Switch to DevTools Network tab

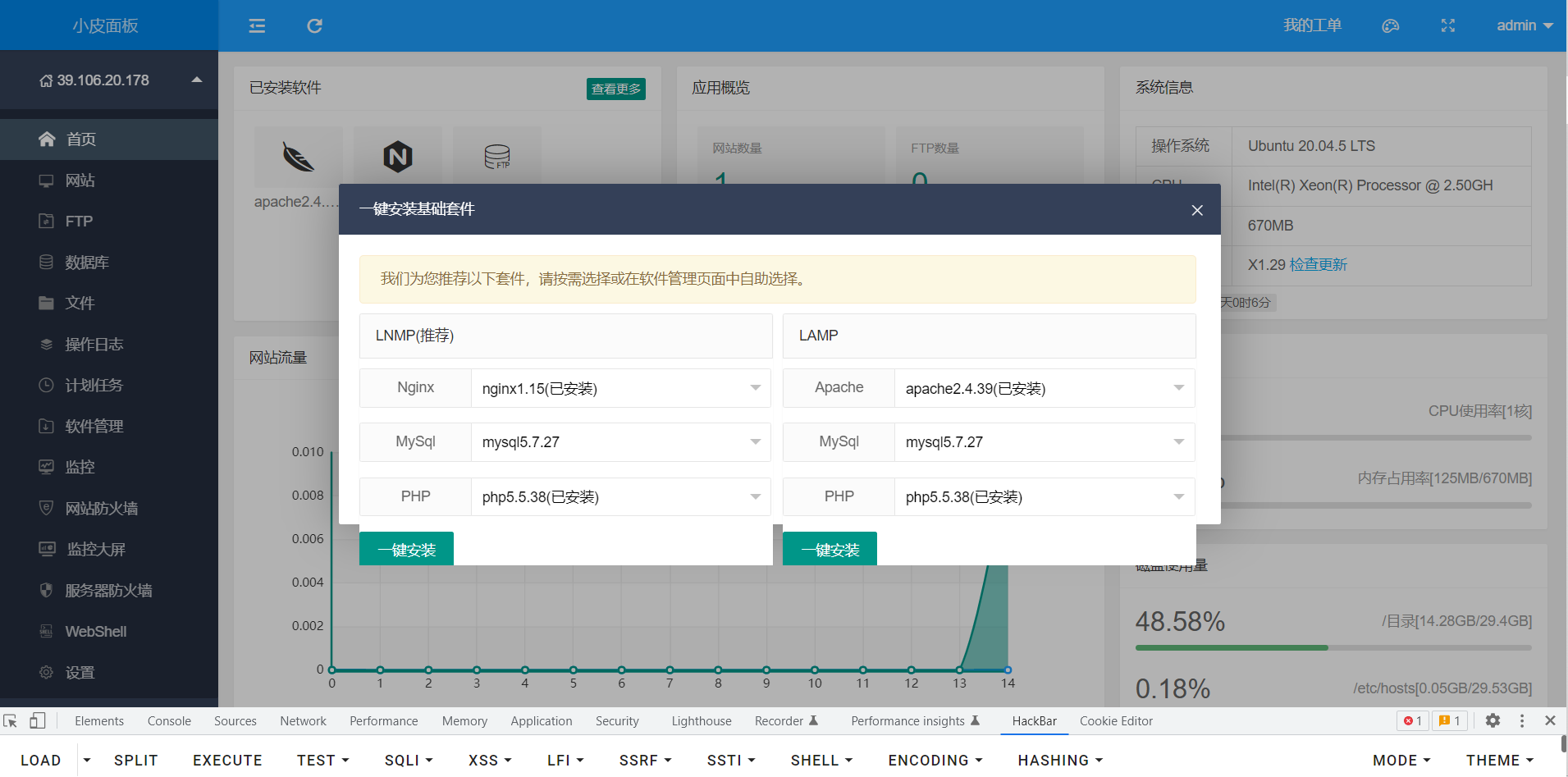303,720
